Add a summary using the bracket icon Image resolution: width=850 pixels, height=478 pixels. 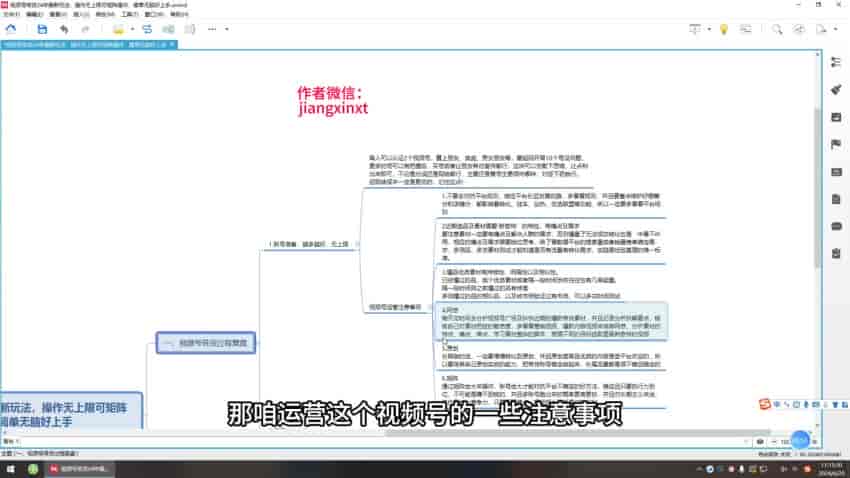point(190,29)
